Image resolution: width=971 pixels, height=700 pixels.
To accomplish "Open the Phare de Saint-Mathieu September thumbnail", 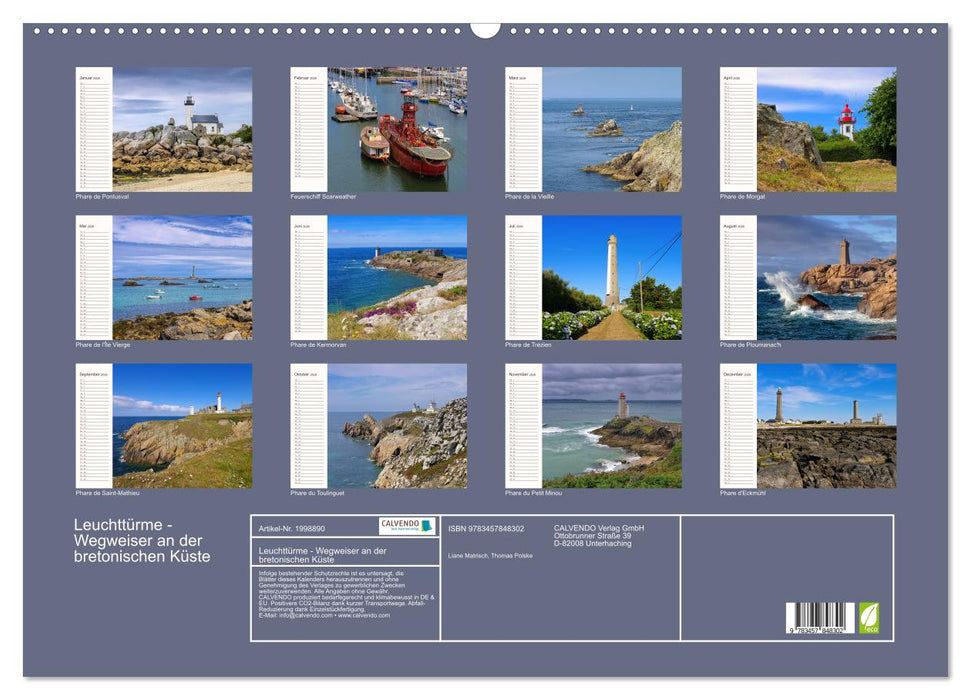I will (181, 425).
